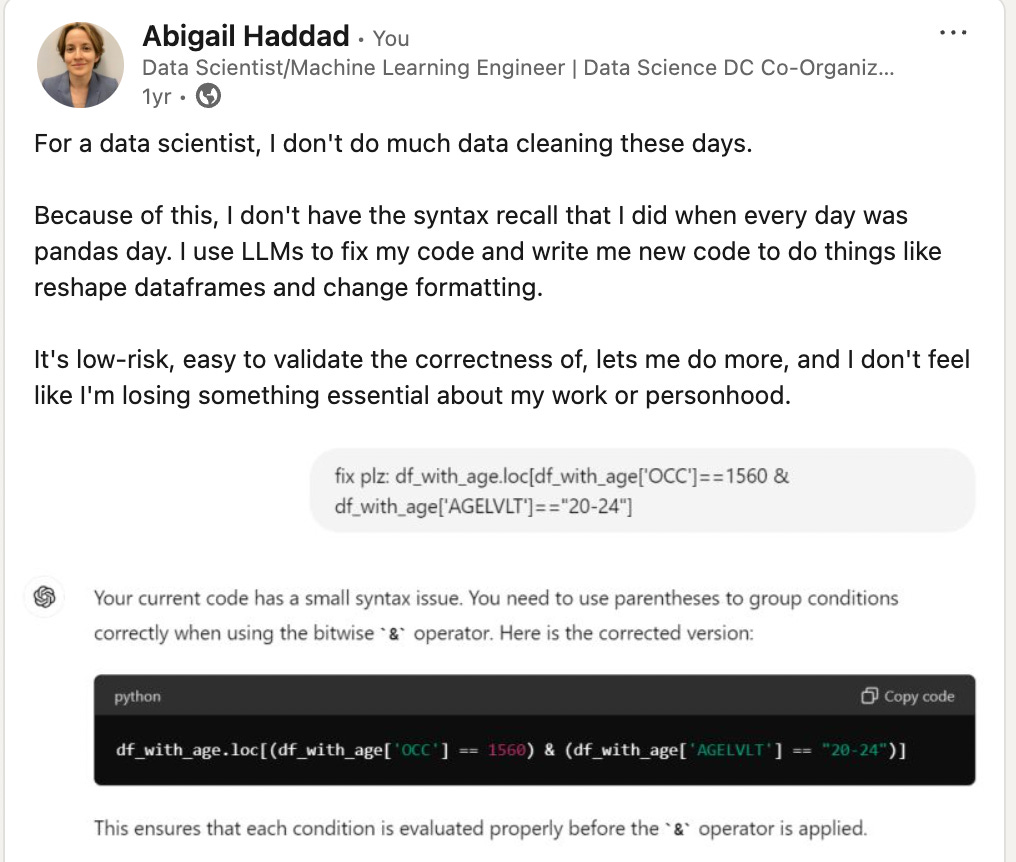Click the 'You' label beside the name
The image size is (1016, 862).
coord(391,38)
